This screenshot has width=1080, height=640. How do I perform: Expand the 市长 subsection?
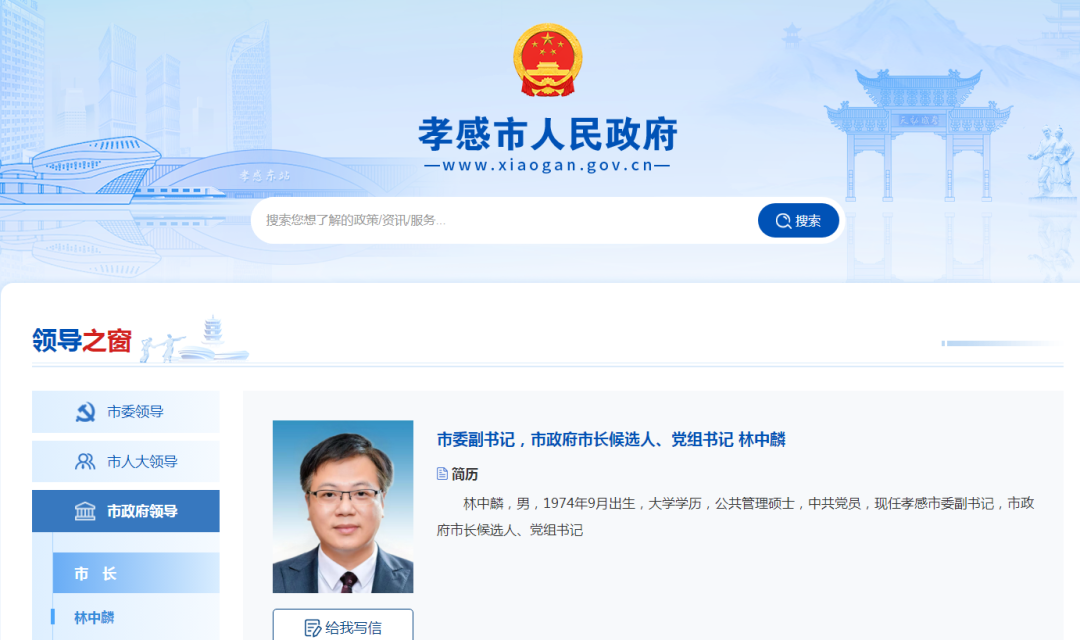tap(136, 573)
